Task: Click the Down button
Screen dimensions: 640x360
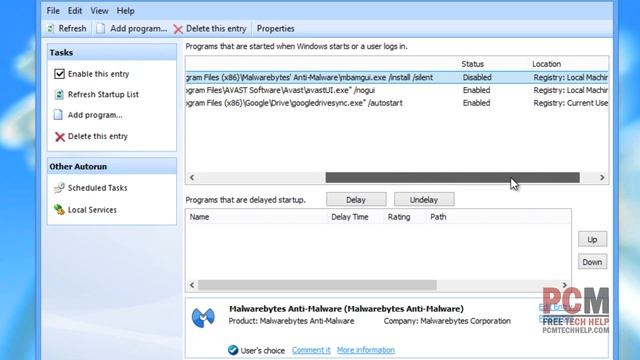Action: tap(592, 262)
